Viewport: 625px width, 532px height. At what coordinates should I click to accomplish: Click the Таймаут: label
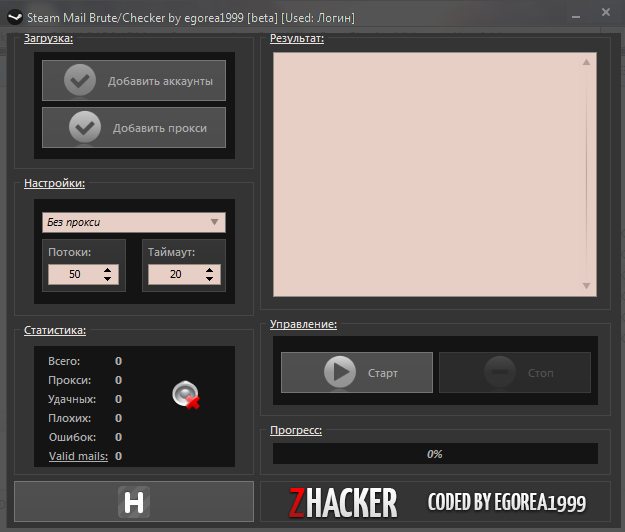171,252
